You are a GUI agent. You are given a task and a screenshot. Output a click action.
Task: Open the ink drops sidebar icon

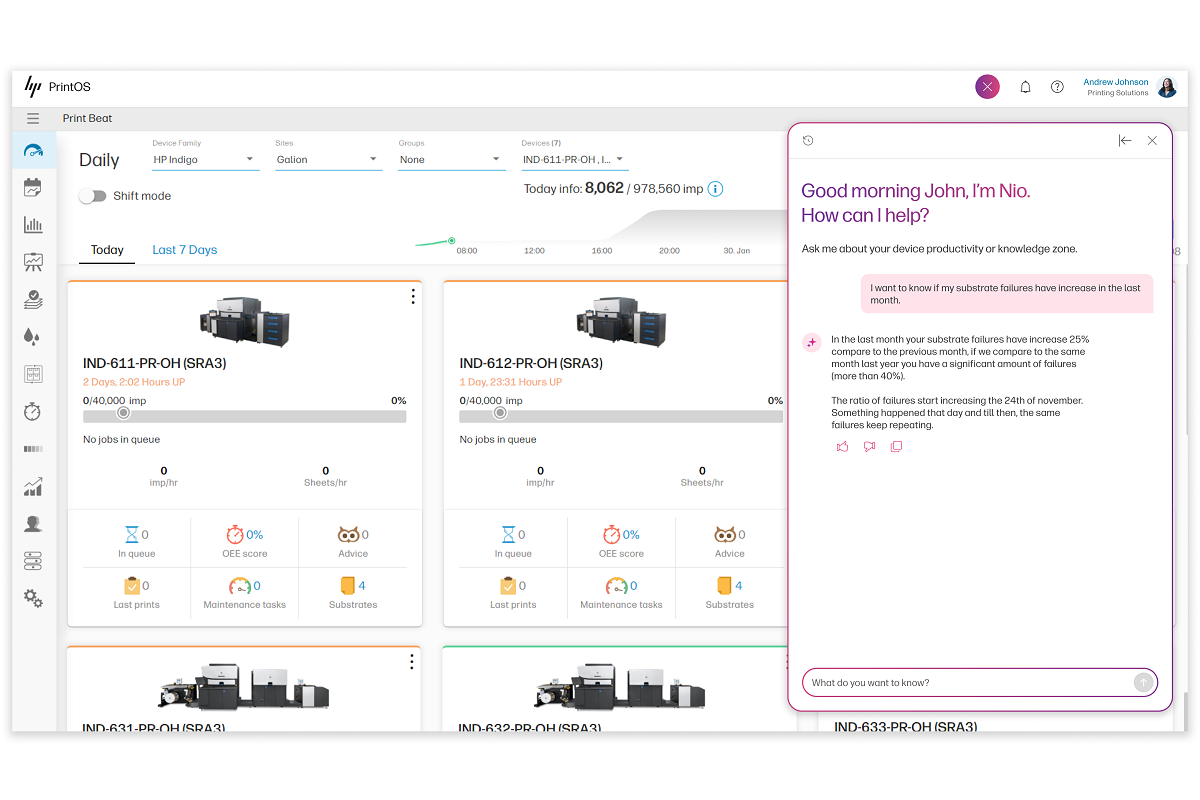[33, 337]
